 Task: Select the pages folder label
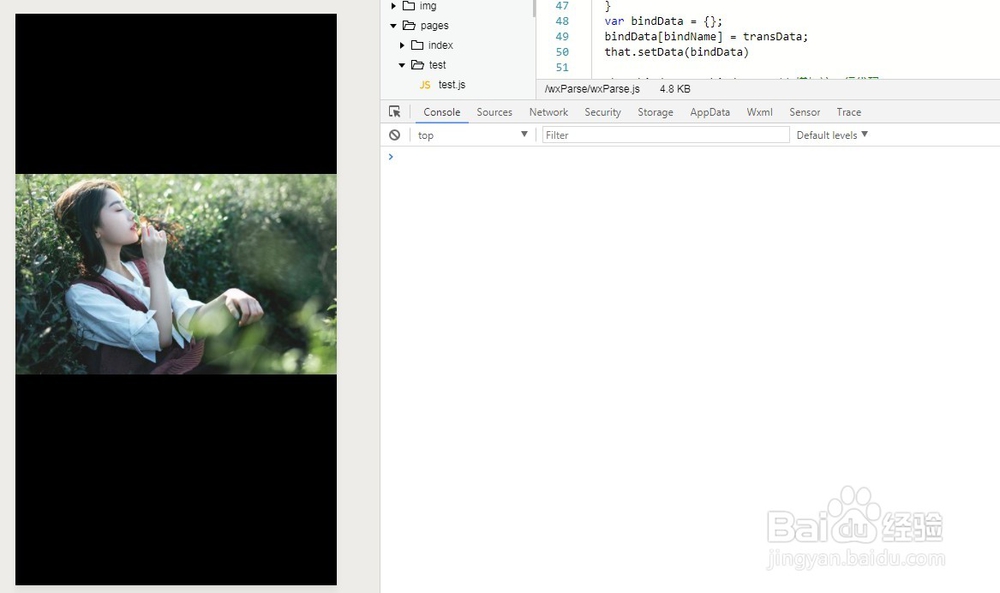434,26
